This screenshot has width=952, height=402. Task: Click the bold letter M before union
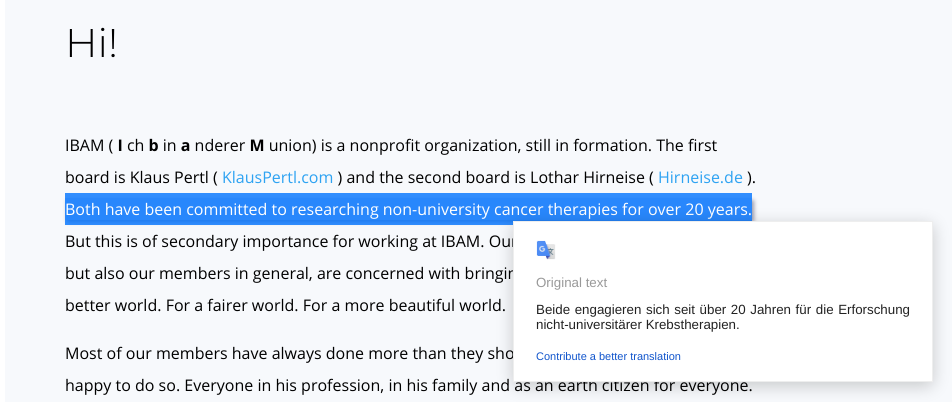click(x=257, y=146)
